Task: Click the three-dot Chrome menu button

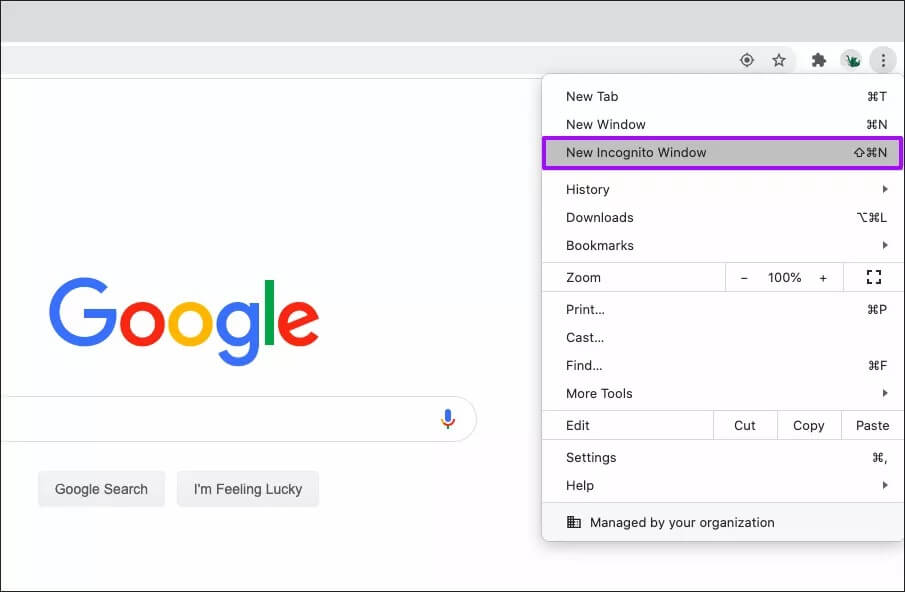Action: coord(883,60)
